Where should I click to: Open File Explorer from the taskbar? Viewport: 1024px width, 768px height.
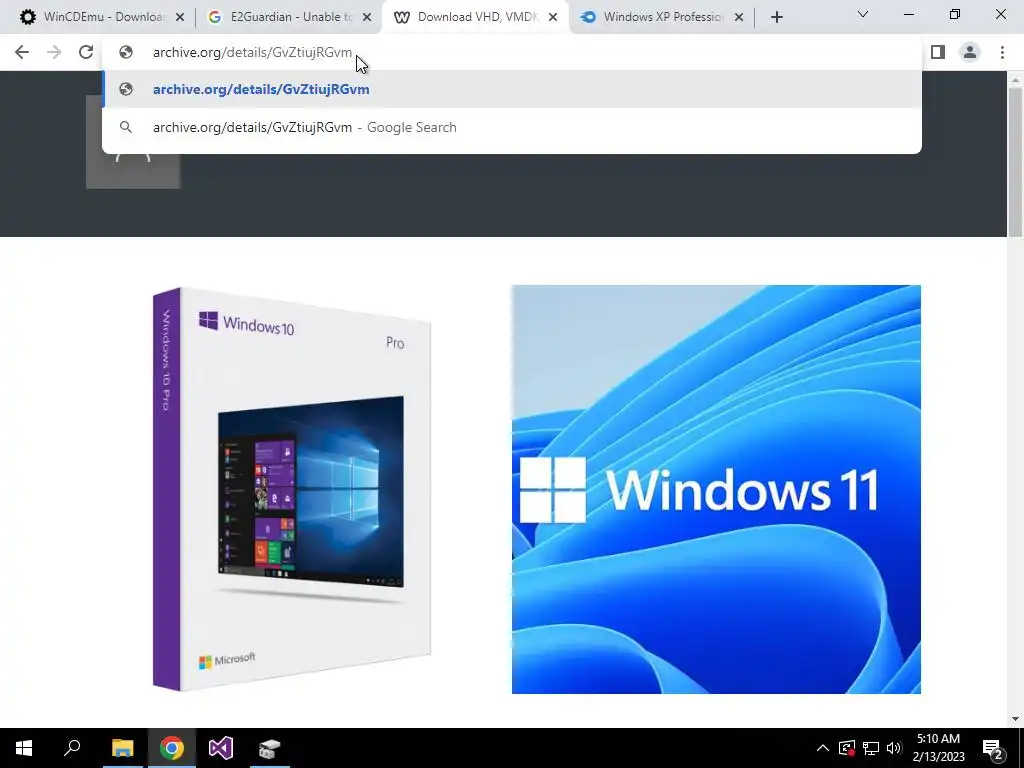coord(122,748)
